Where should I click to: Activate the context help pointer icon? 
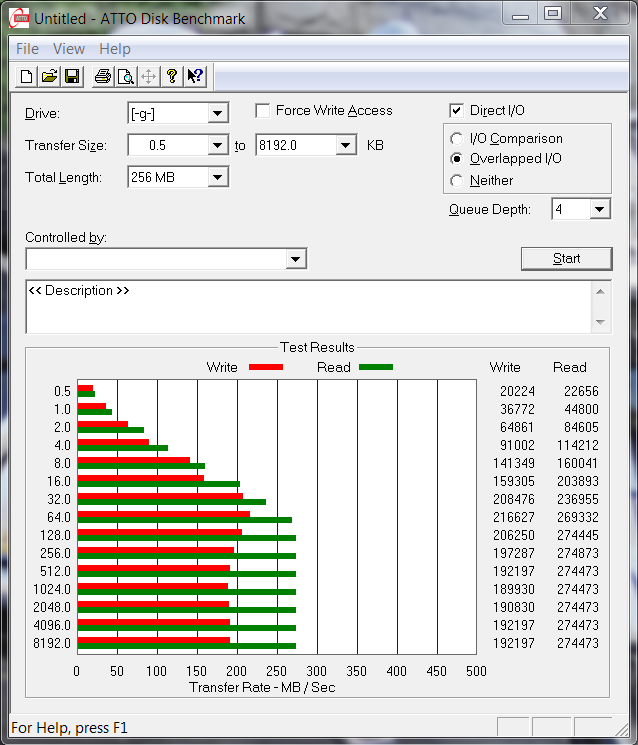195,77
